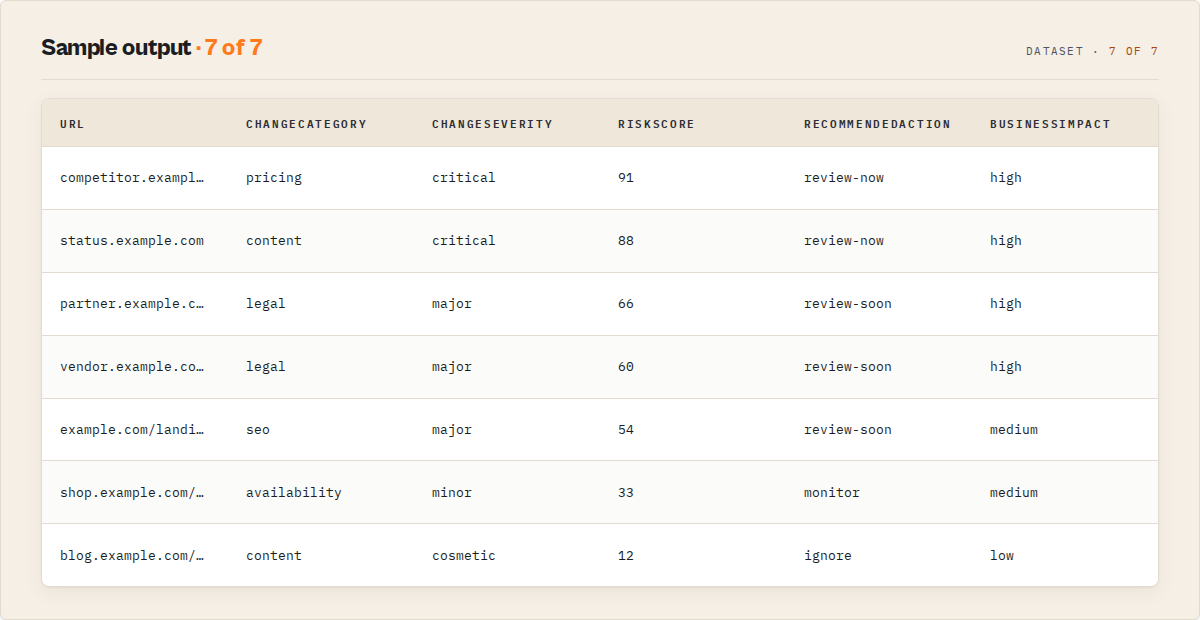
Task: Click the RECOMMENDEDACTION column header
Action: 877,124
